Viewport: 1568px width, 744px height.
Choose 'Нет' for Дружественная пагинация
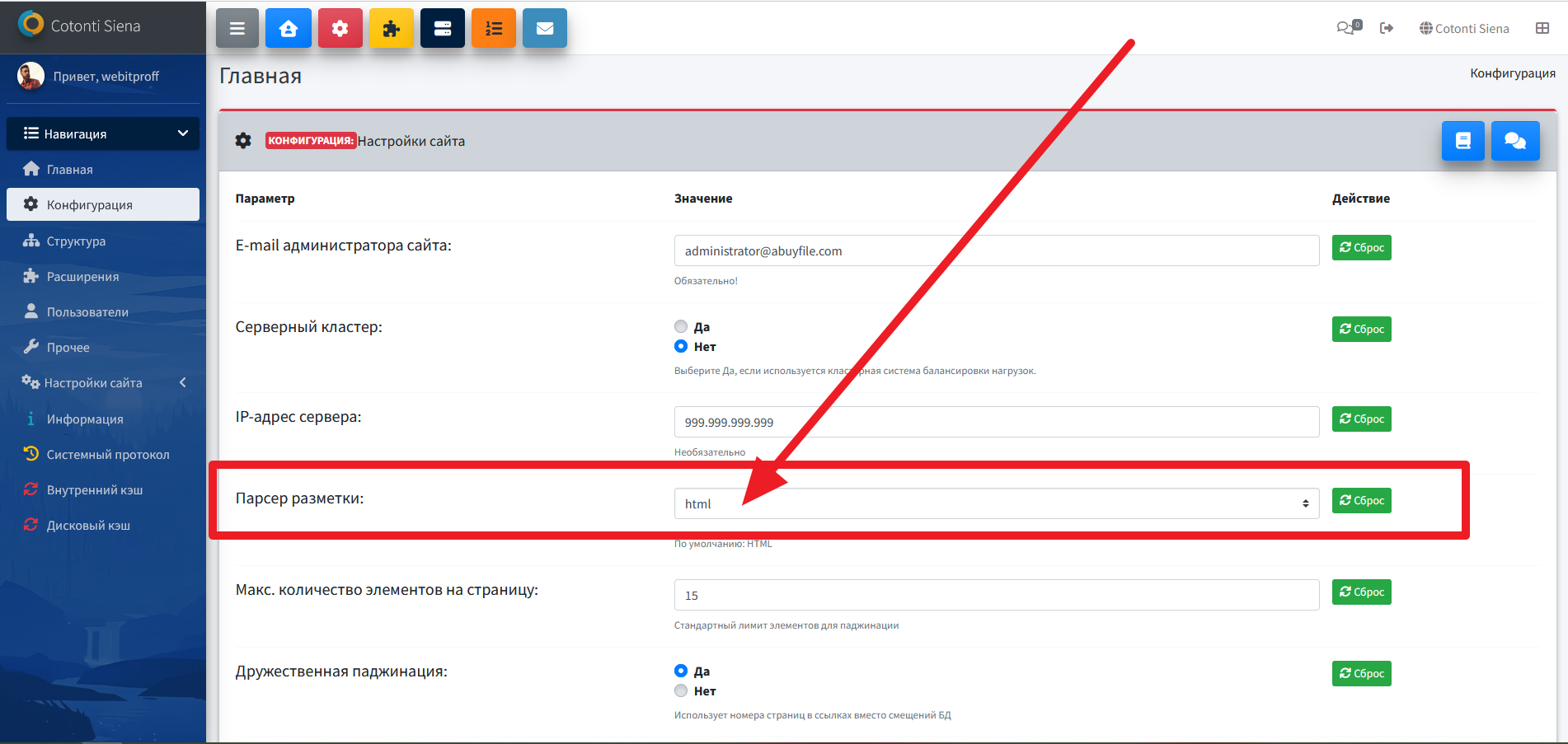[681, 690]
